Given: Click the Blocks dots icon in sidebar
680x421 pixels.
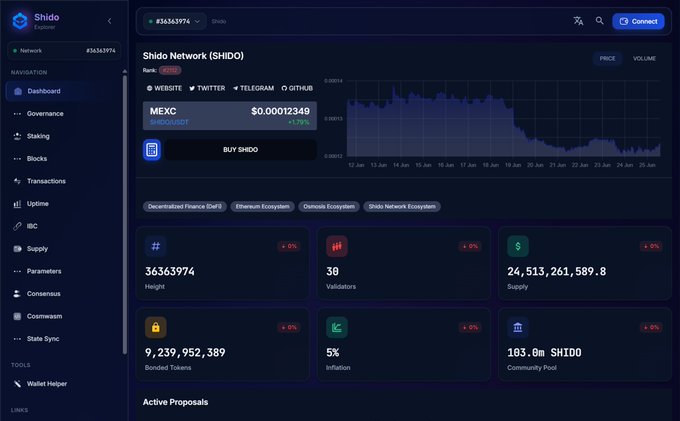Looking at the screenshot, I should pos(17,159).
